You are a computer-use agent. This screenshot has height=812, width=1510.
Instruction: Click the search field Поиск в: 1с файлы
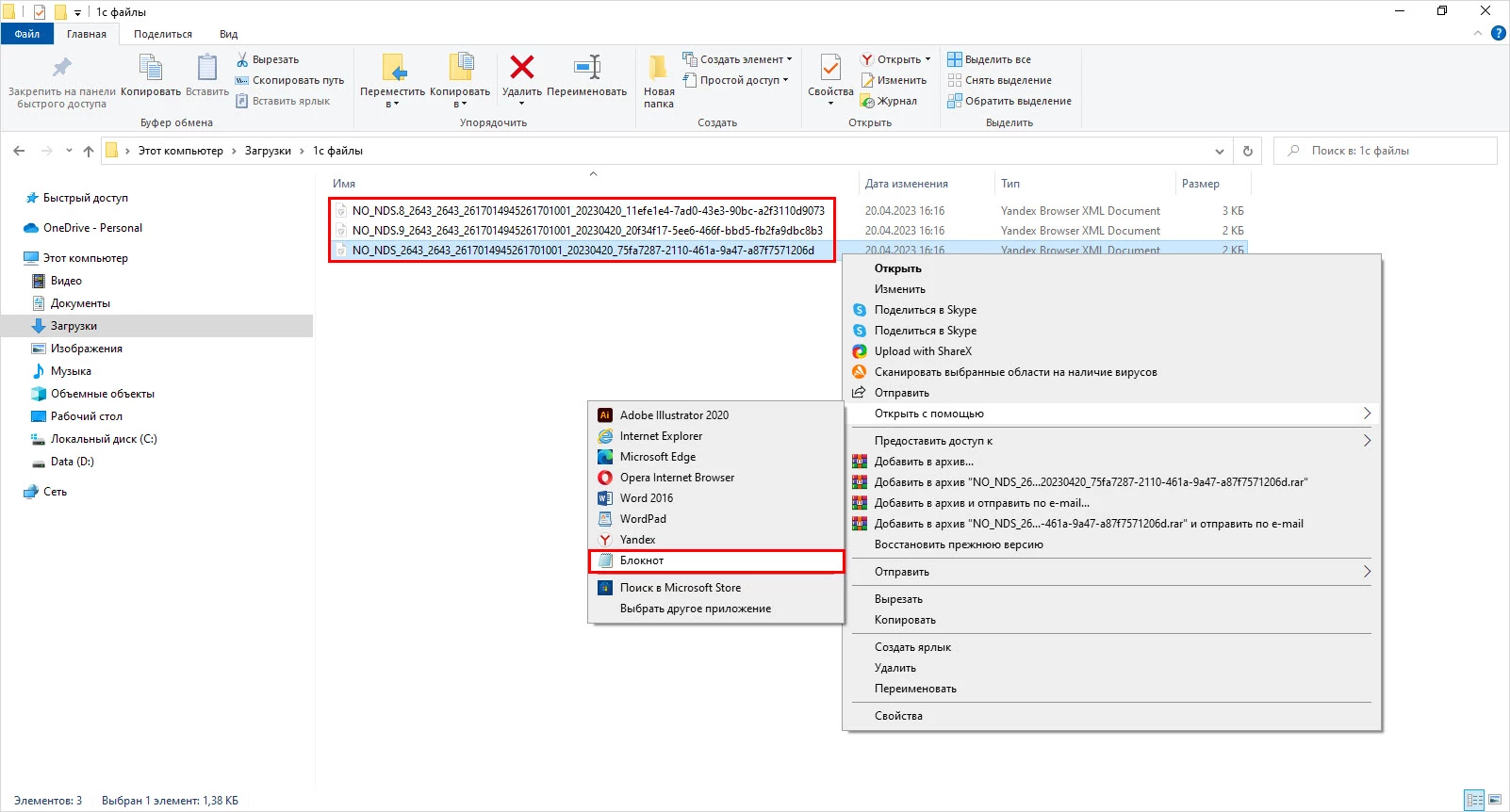pos(1386,151)
